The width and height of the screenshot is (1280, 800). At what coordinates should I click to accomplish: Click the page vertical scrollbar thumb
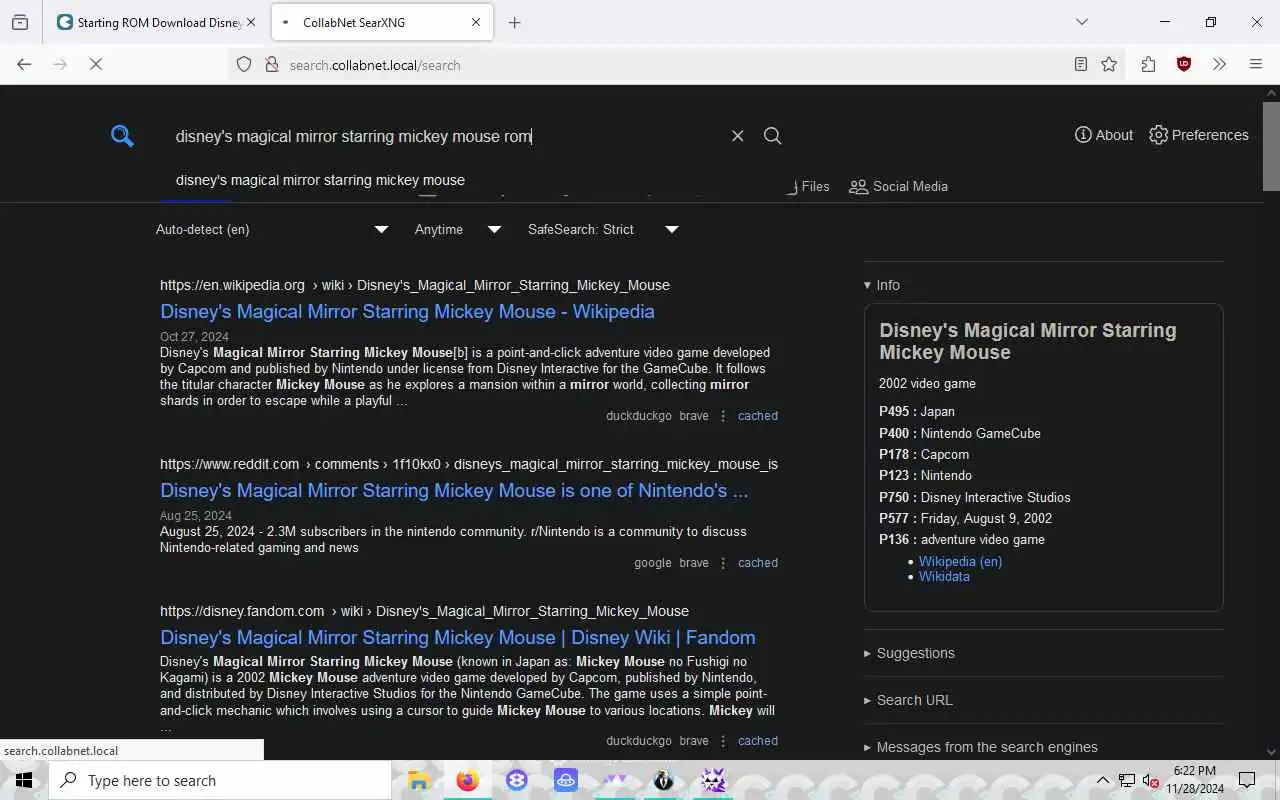pos(1271,145)
